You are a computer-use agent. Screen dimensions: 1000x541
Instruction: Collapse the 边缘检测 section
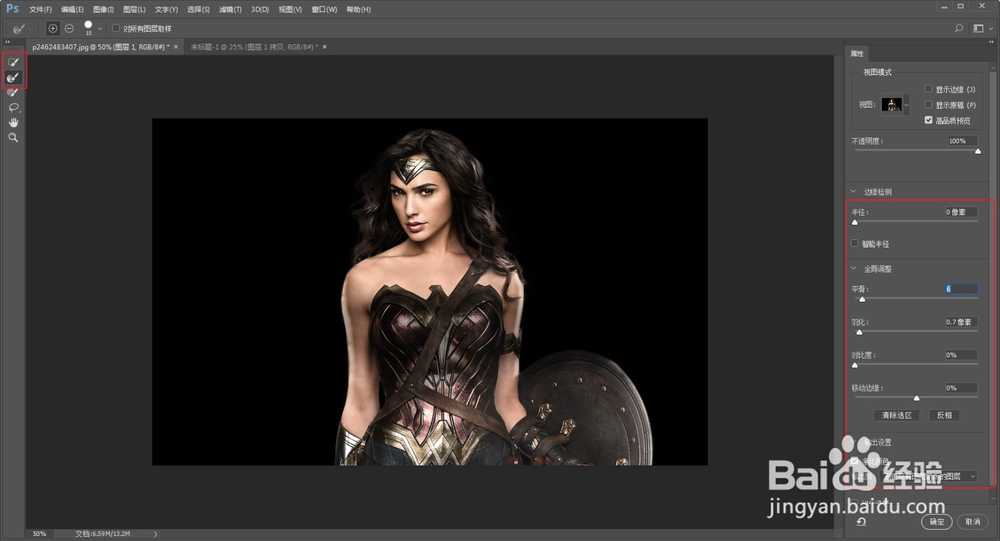point(853,191)
